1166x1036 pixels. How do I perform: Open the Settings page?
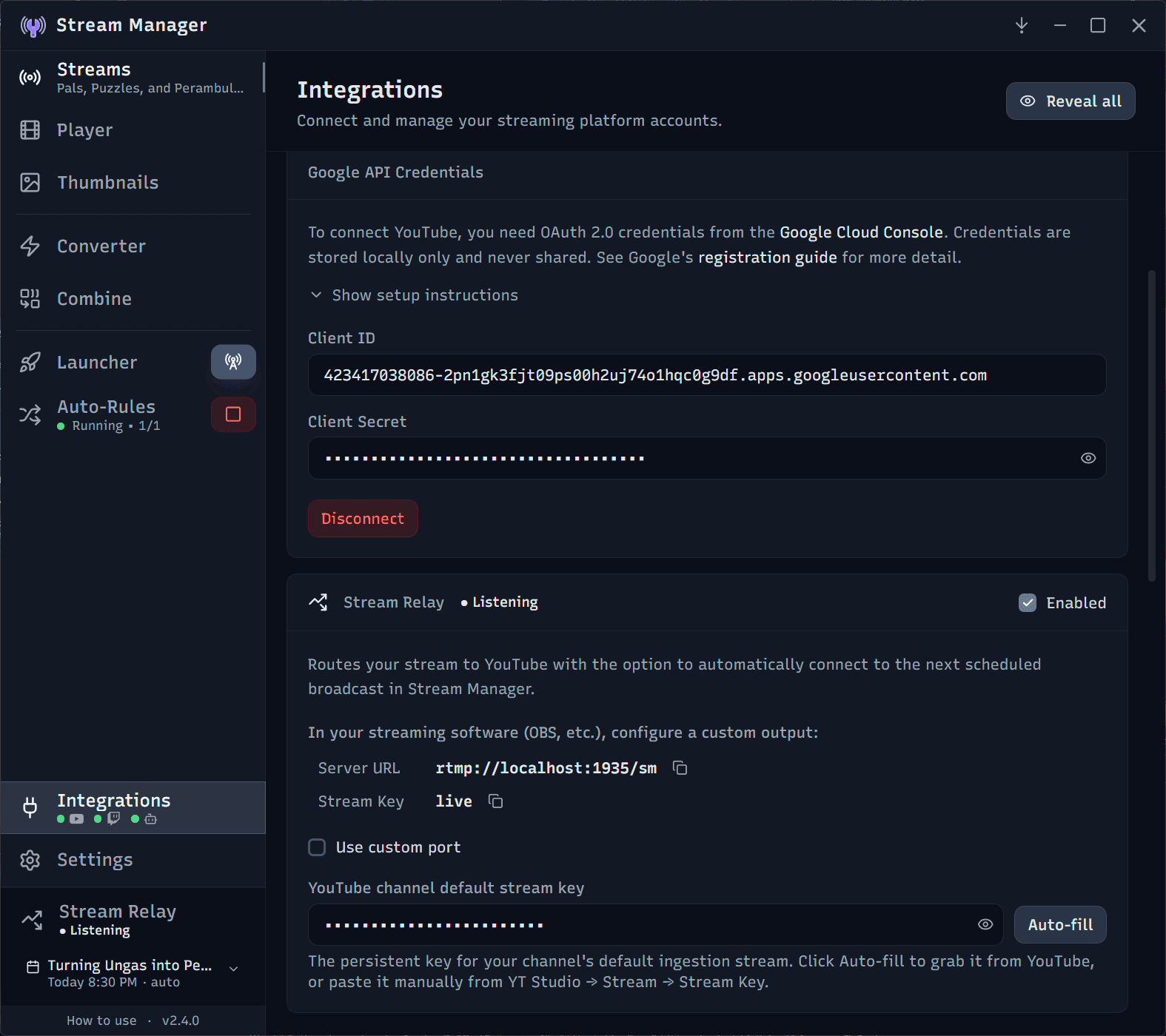[133, 860]
